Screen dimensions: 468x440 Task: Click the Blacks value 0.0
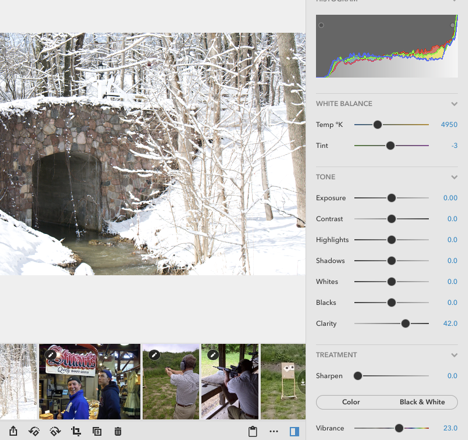(452, 303)
